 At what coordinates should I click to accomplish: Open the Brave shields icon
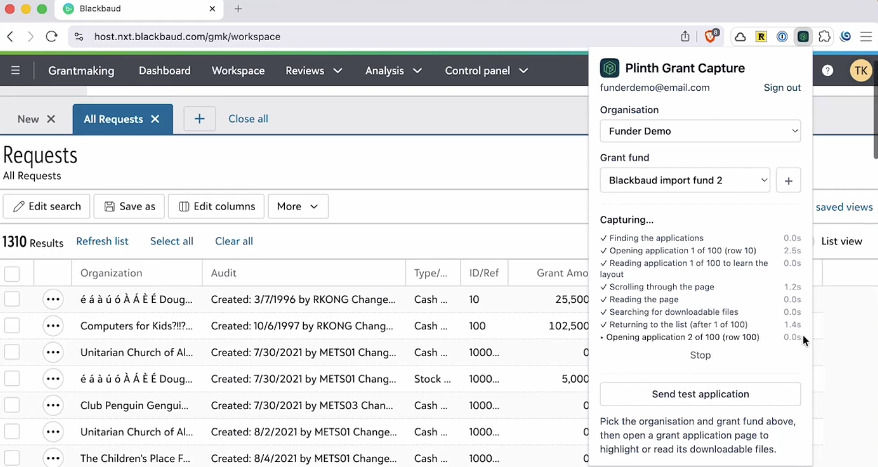click(711, 36)
